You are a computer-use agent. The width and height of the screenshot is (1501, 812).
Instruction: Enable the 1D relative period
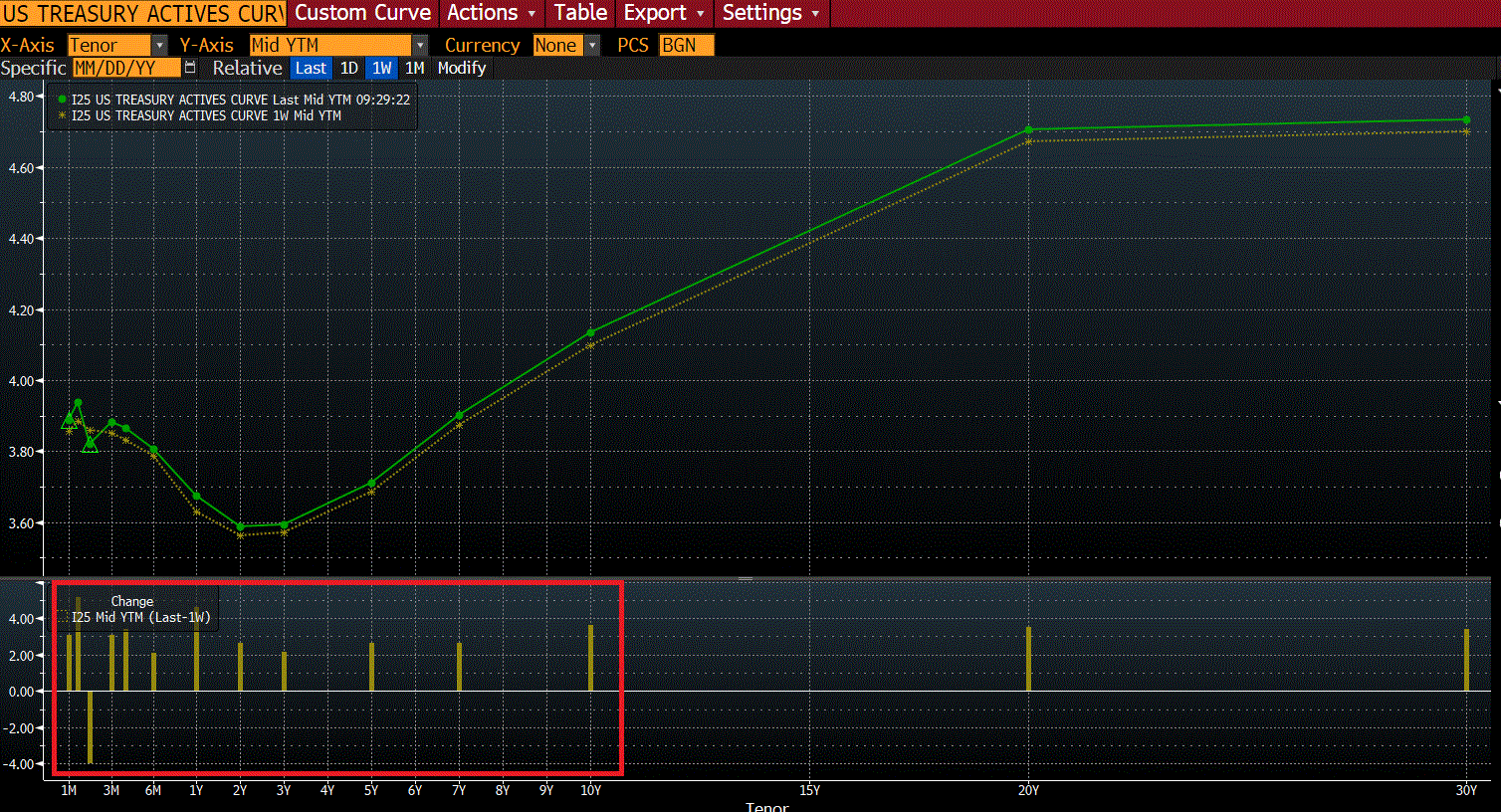click(348, 68)
